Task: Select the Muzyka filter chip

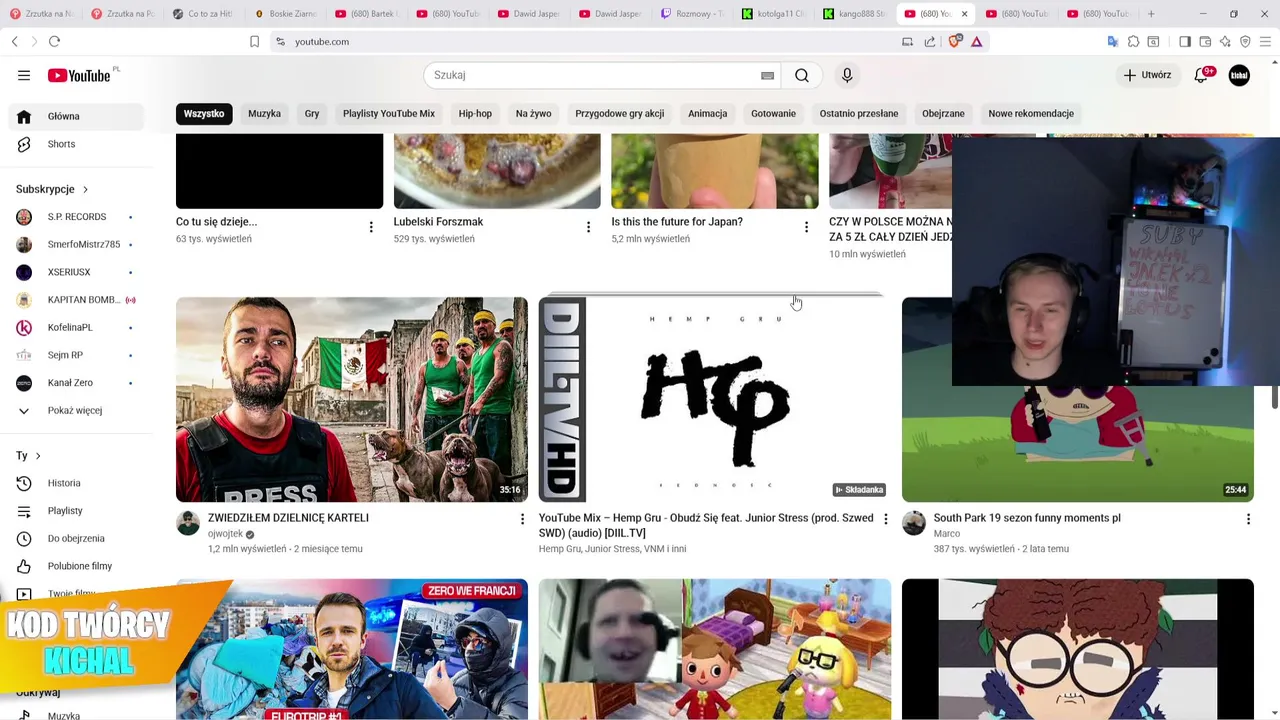Action: coord(264,113)
